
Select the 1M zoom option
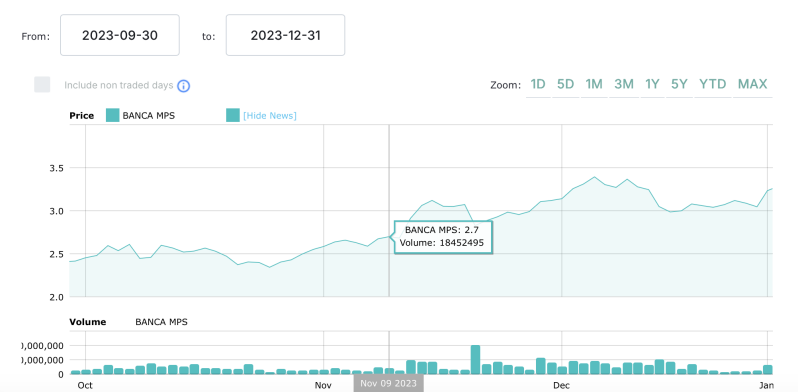click(x=594, y=84)
